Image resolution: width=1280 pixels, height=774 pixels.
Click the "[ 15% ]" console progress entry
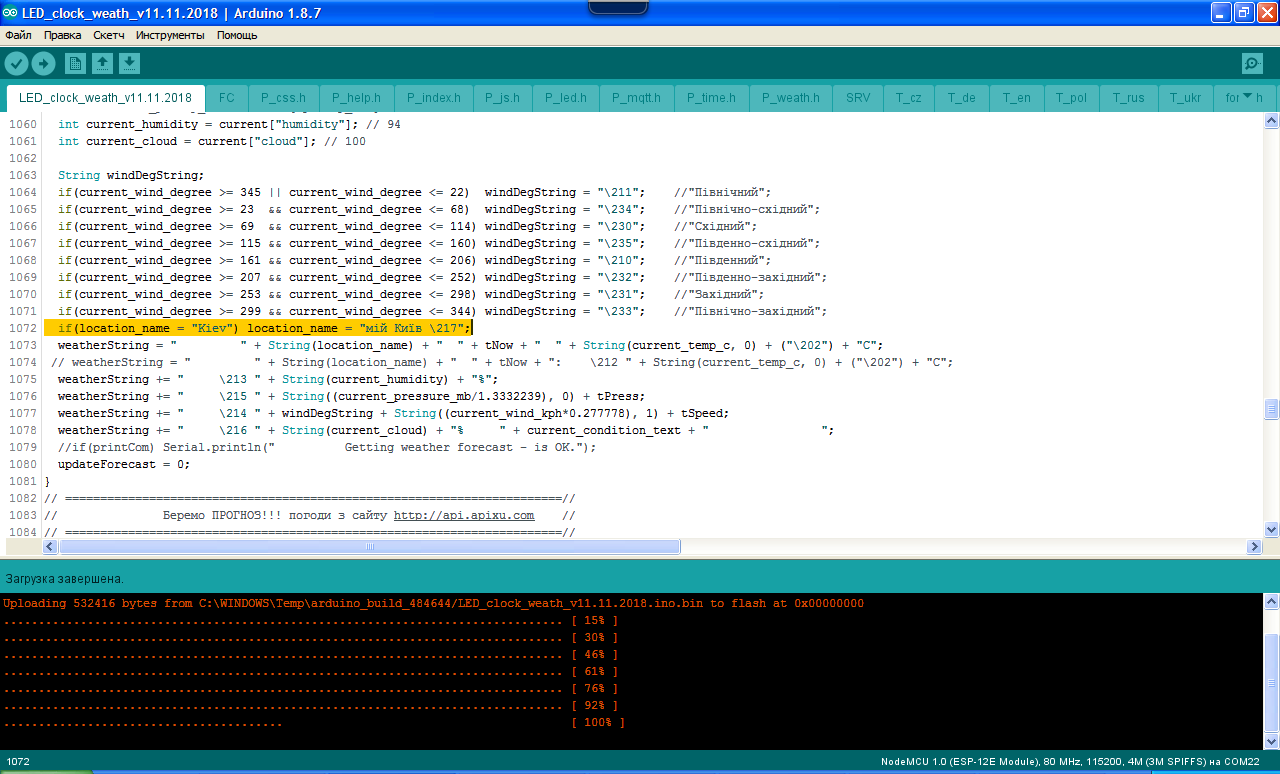pyautogui.click(x=594, y=621)
